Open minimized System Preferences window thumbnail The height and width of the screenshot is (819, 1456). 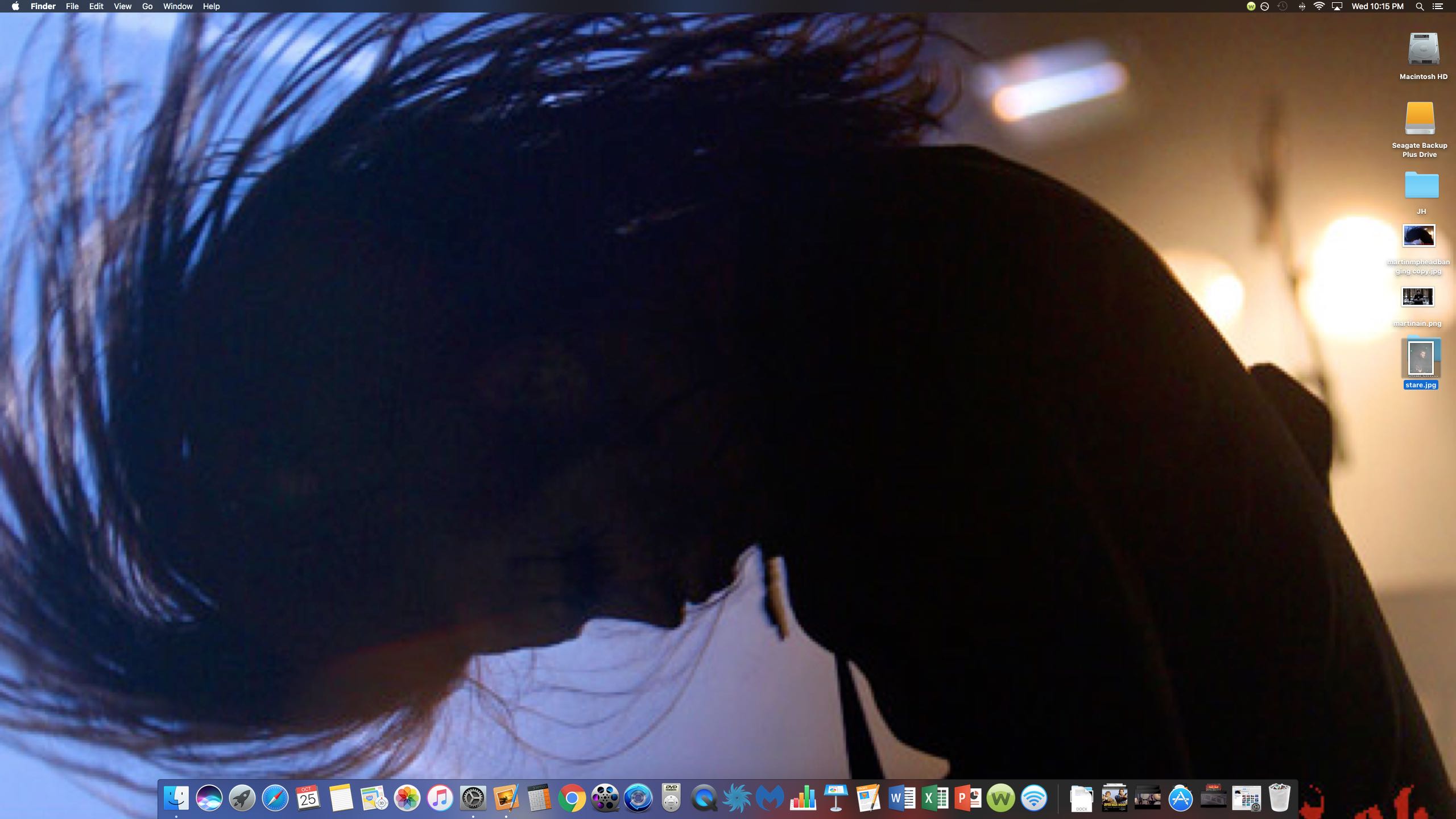tap(1246, 799)
